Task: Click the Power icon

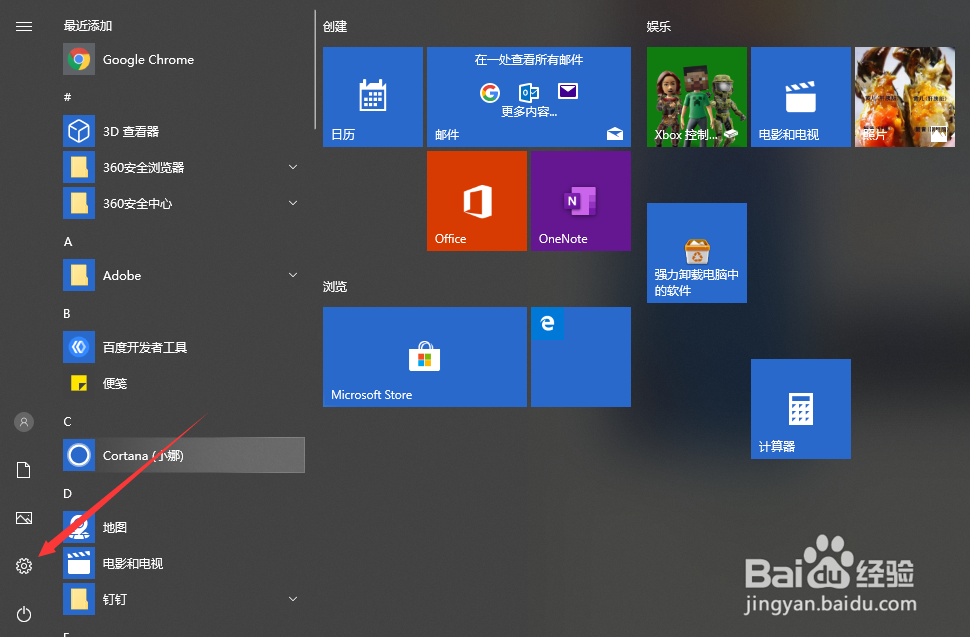Action: [x=24, y=613]
